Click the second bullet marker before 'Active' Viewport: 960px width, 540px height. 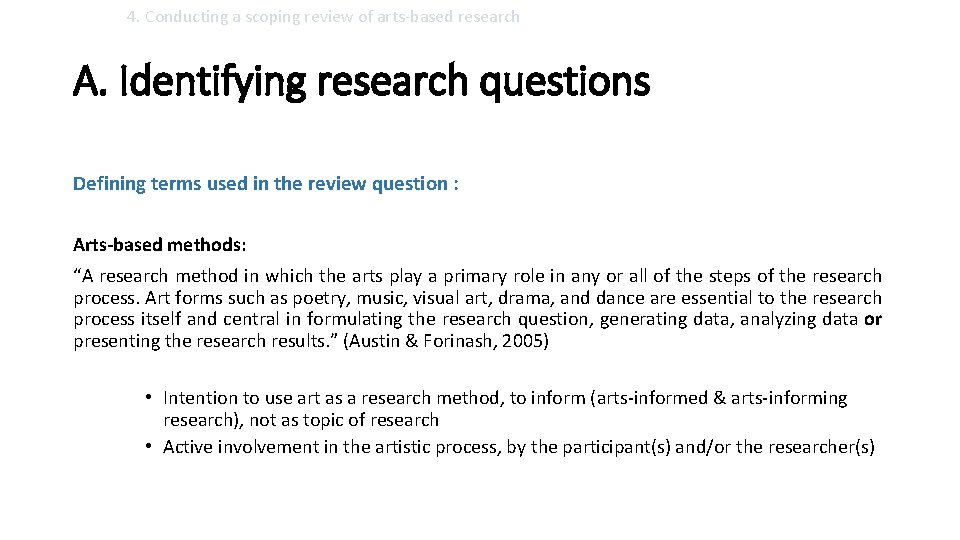[146, 447]
